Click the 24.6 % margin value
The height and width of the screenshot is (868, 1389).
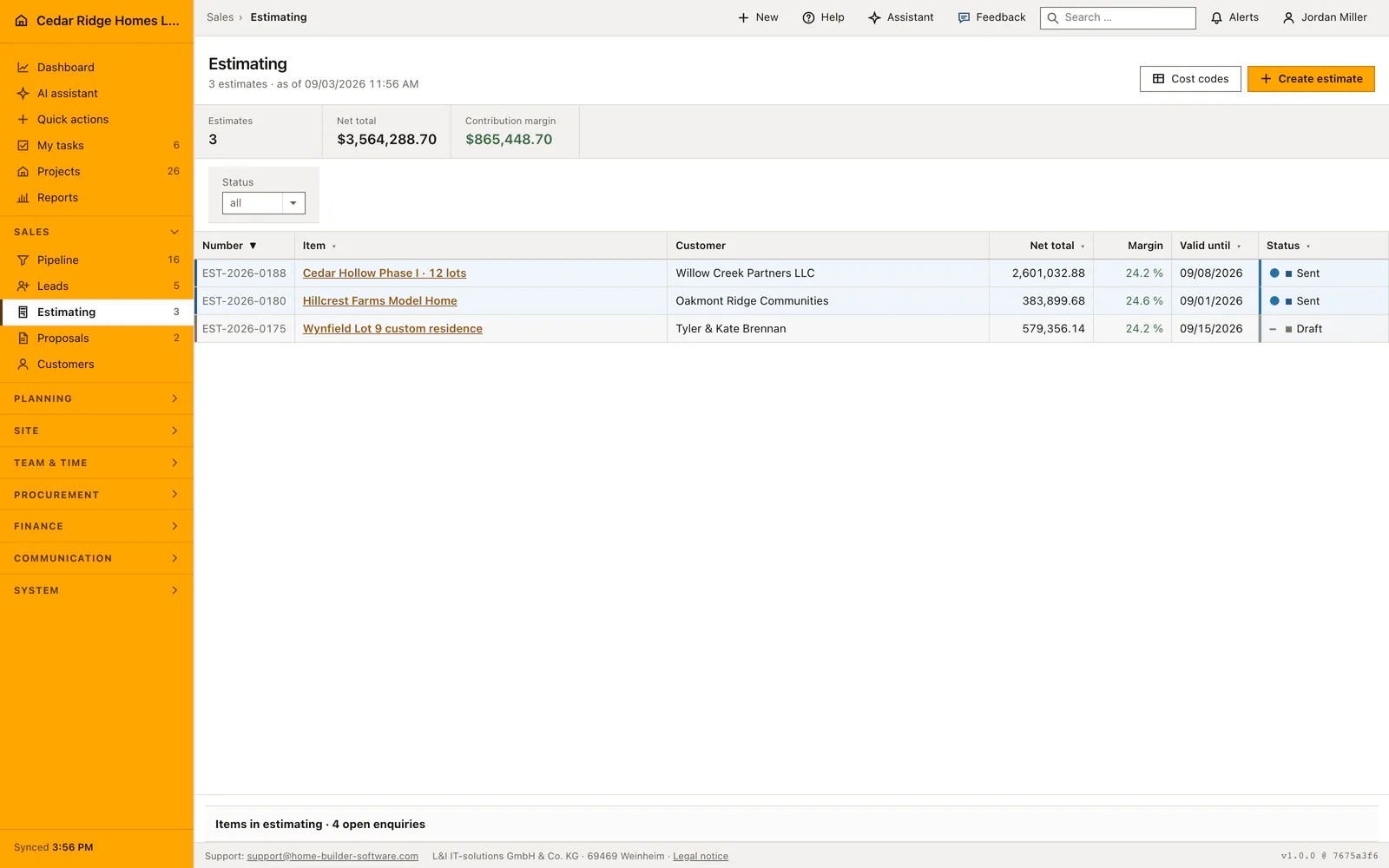tap(1144, 300)
